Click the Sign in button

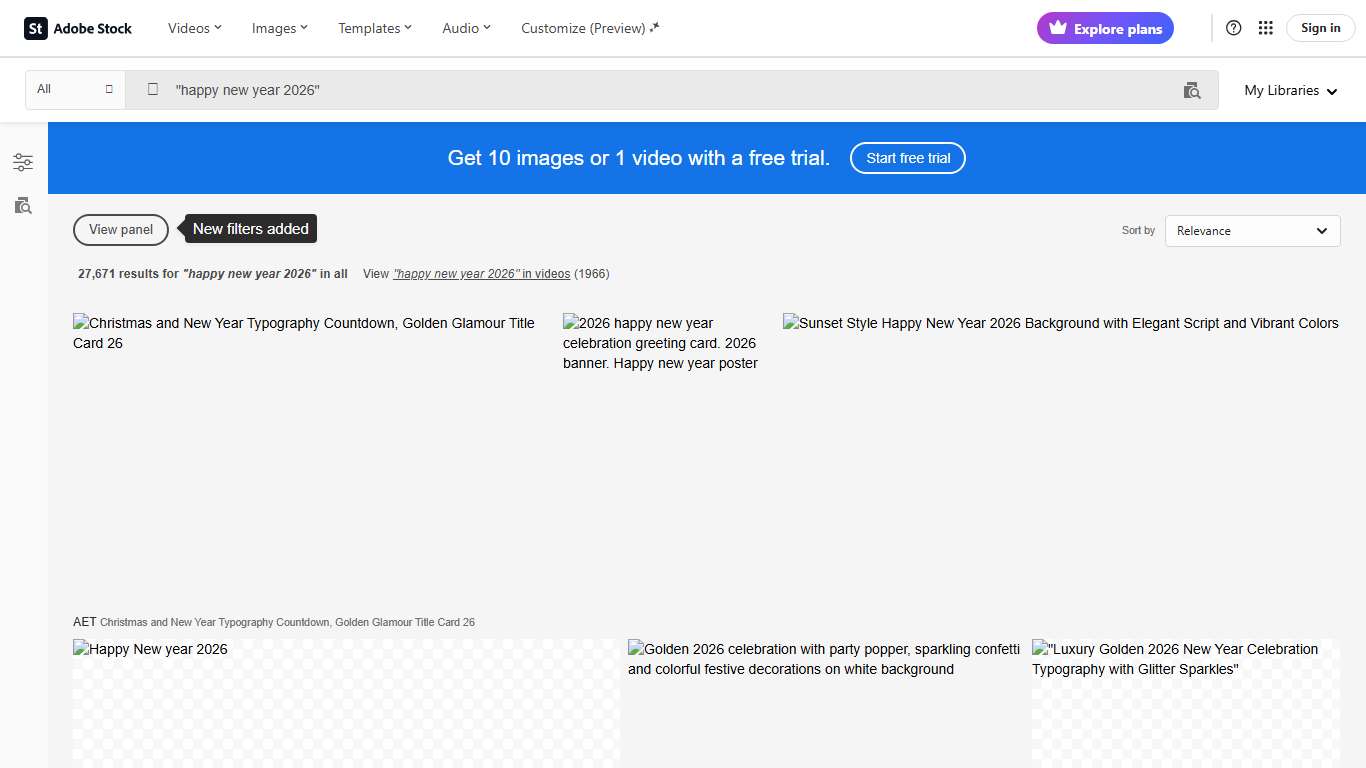coord(1320,28)
